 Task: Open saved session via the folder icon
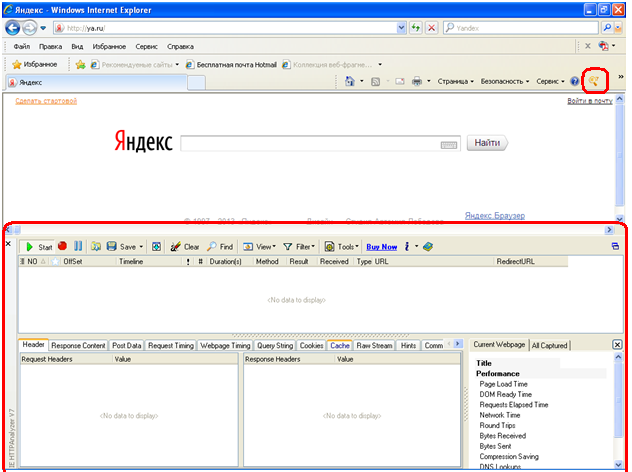click(x=96, y=246)
